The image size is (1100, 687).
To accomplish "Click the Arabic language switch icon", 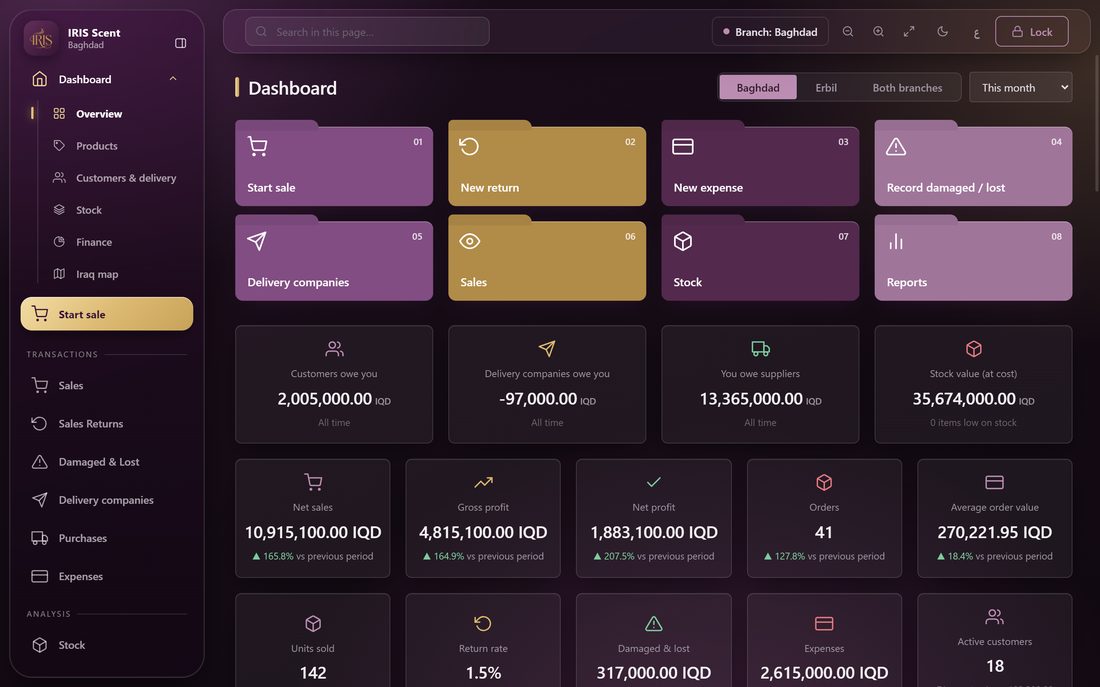I will [976, 32].
